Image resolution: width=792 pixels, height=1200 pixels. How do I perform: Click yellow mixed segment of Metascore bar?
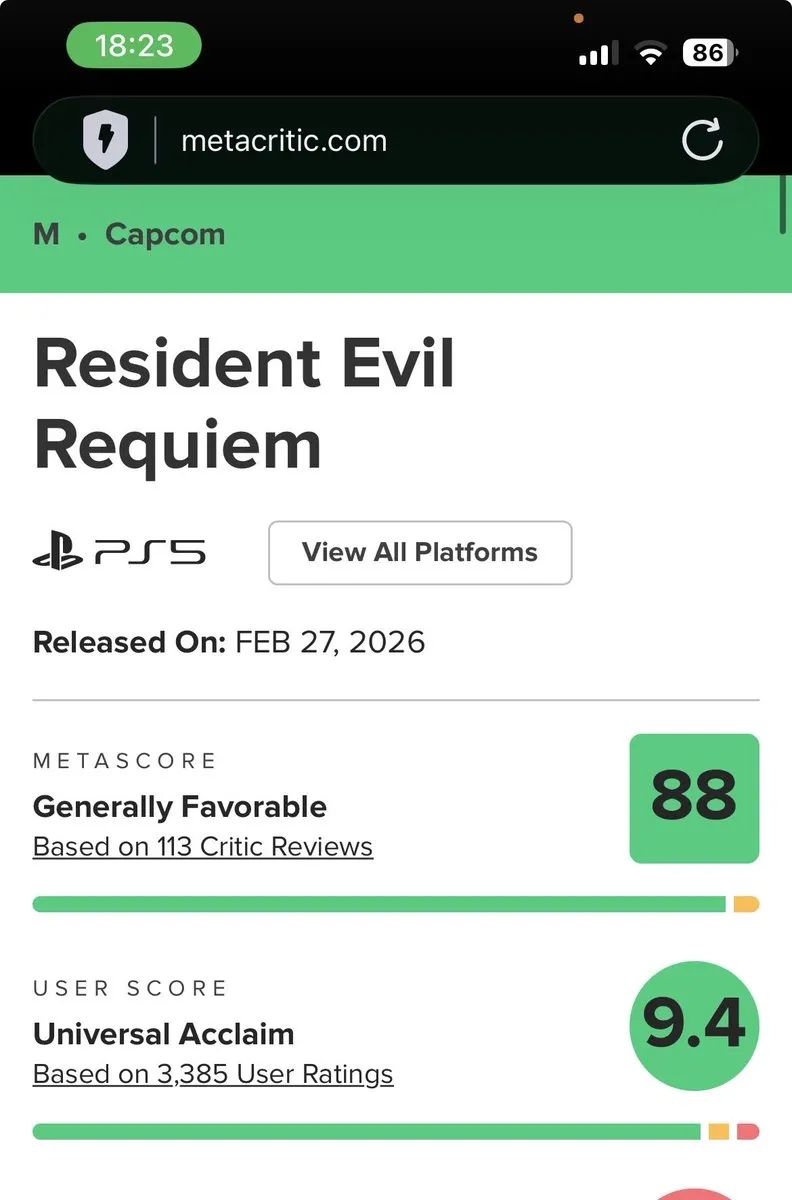746,904
